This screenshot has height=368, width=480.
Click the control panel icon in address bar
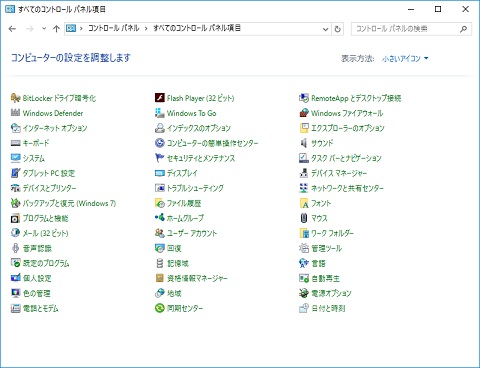click(71, 29)
